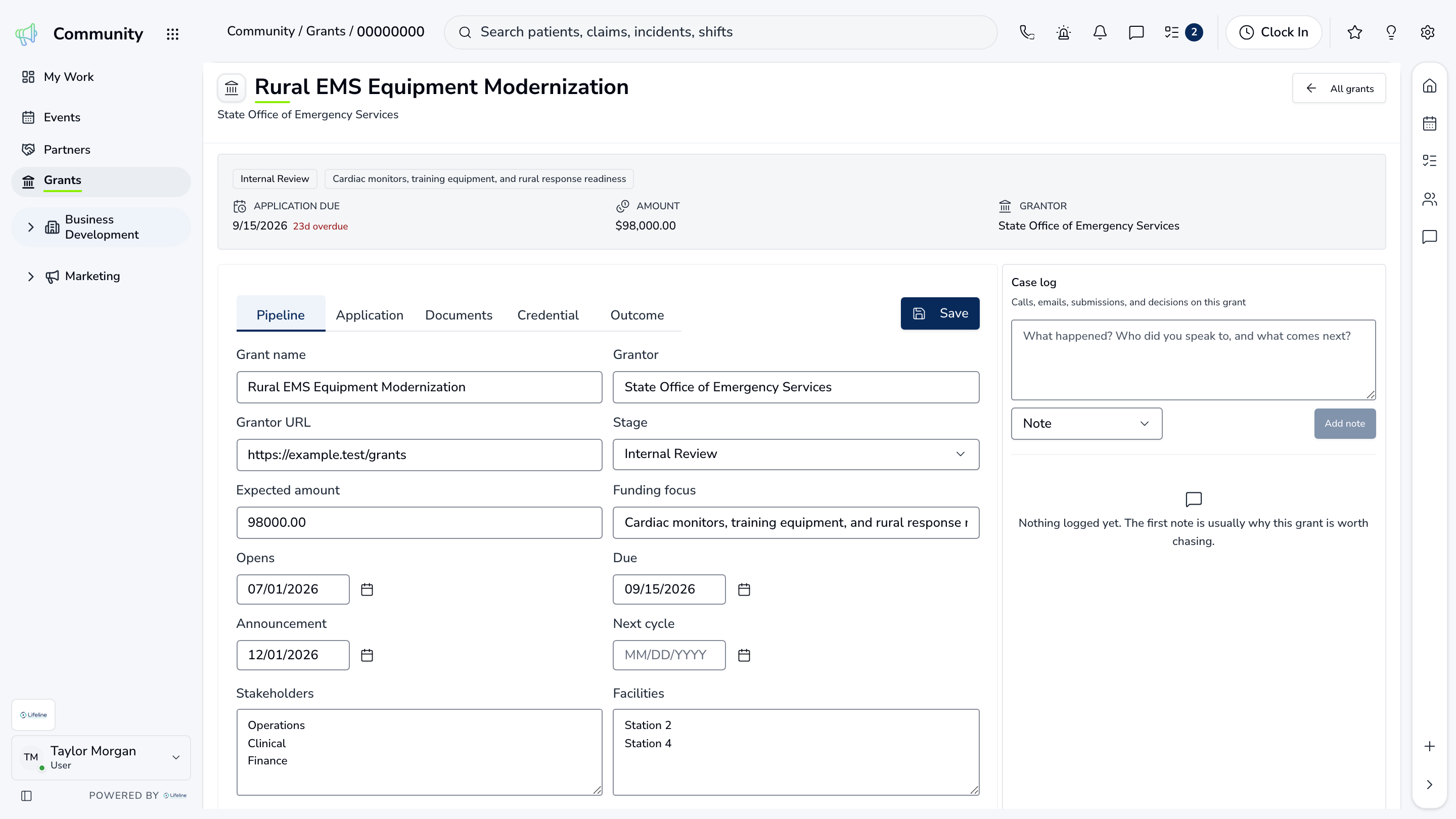Click the Grantor URL field
This screenshot has width=1456, height=819.
419,455
